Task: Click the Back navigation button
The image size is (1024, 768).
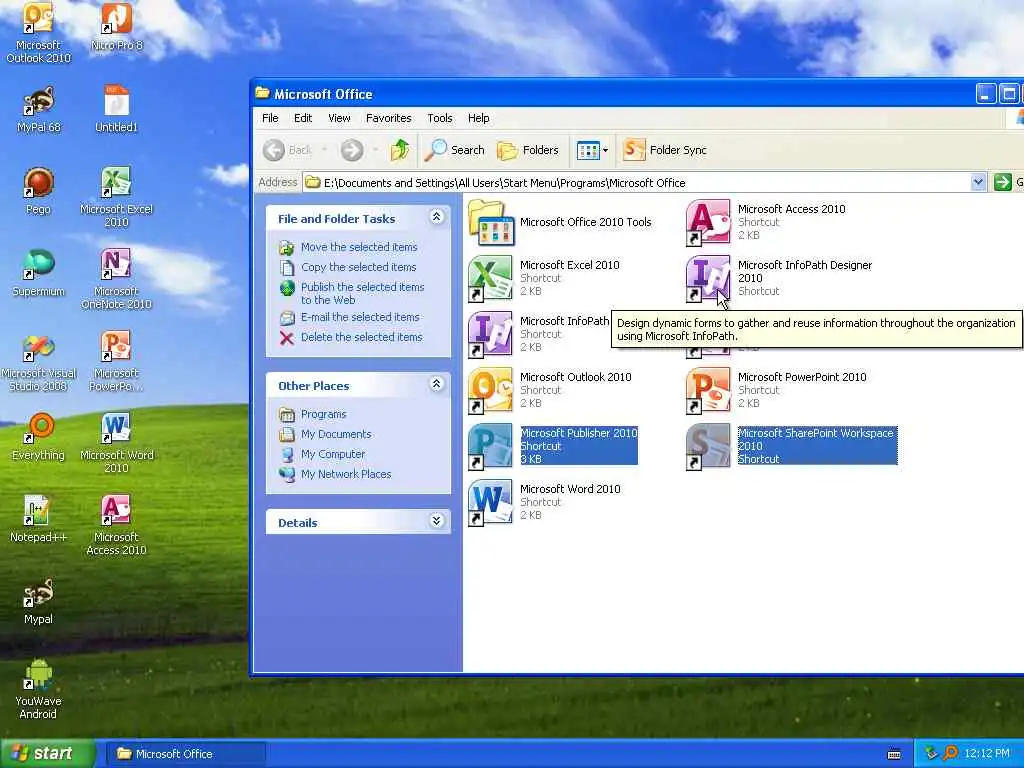Action: 288,150
